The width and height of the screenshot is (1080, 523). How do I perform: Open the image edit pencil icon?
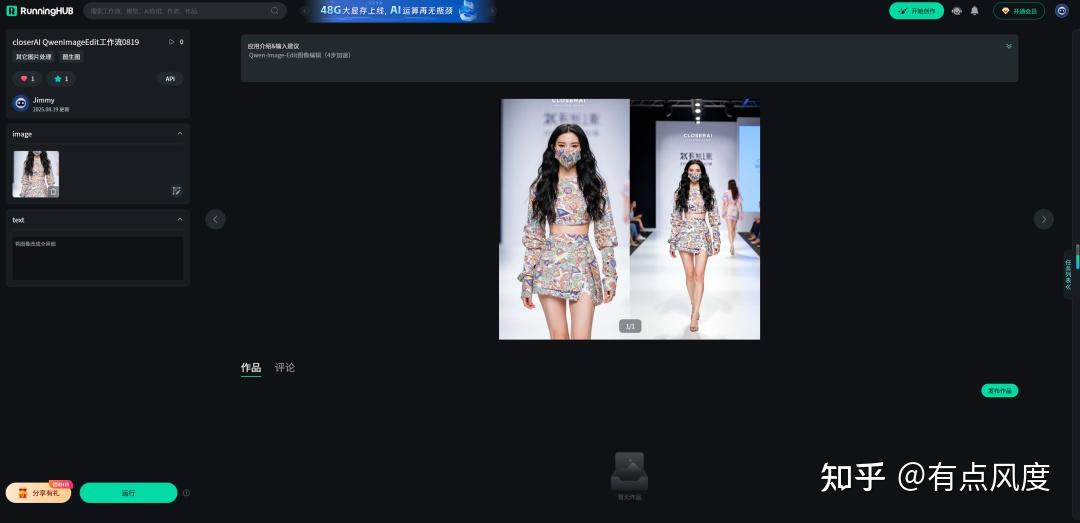176,191
